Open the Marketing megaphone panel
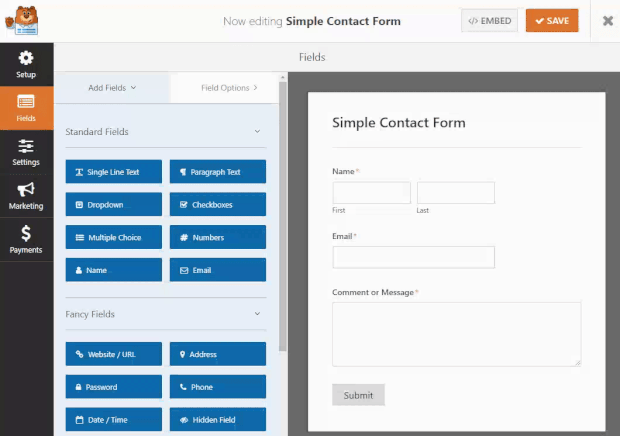This screenshot has height=436, width=620. (26, 196)
